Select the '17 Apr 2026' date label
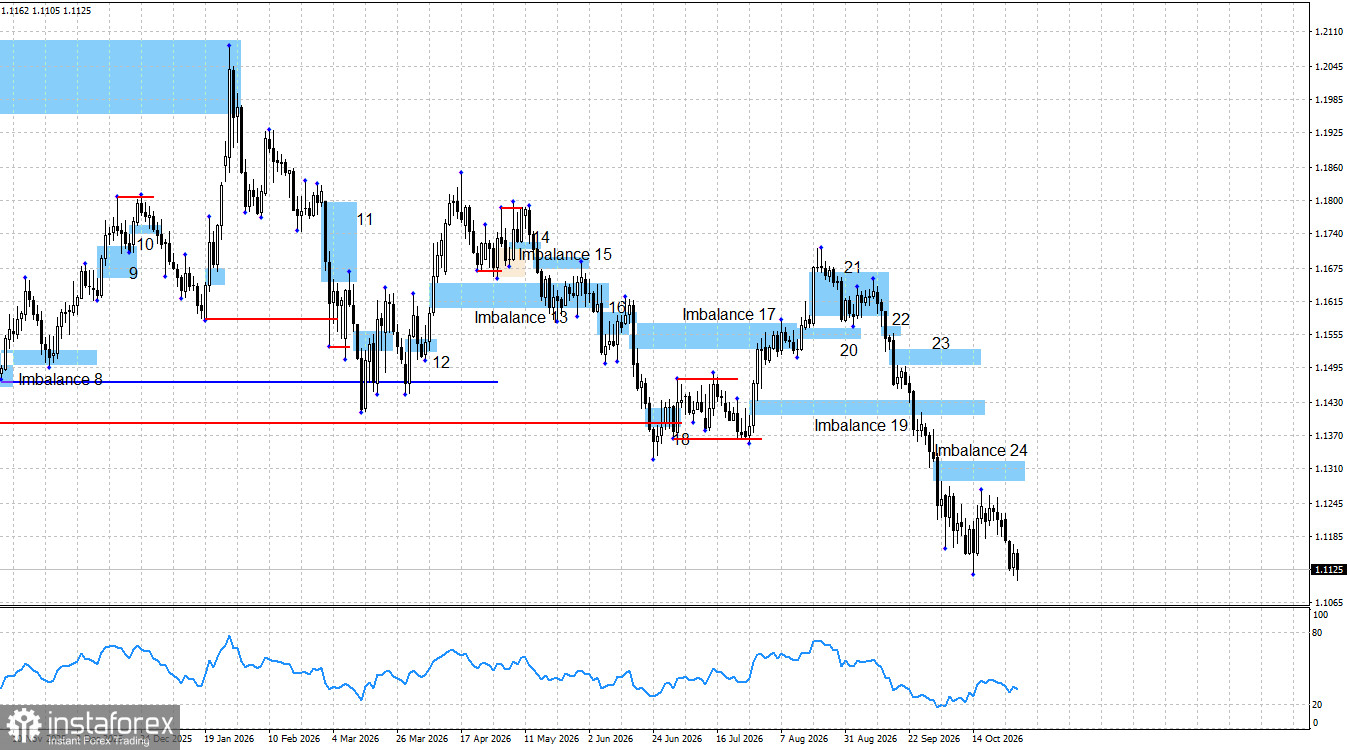1350x750 pixels. coord(484,738)
